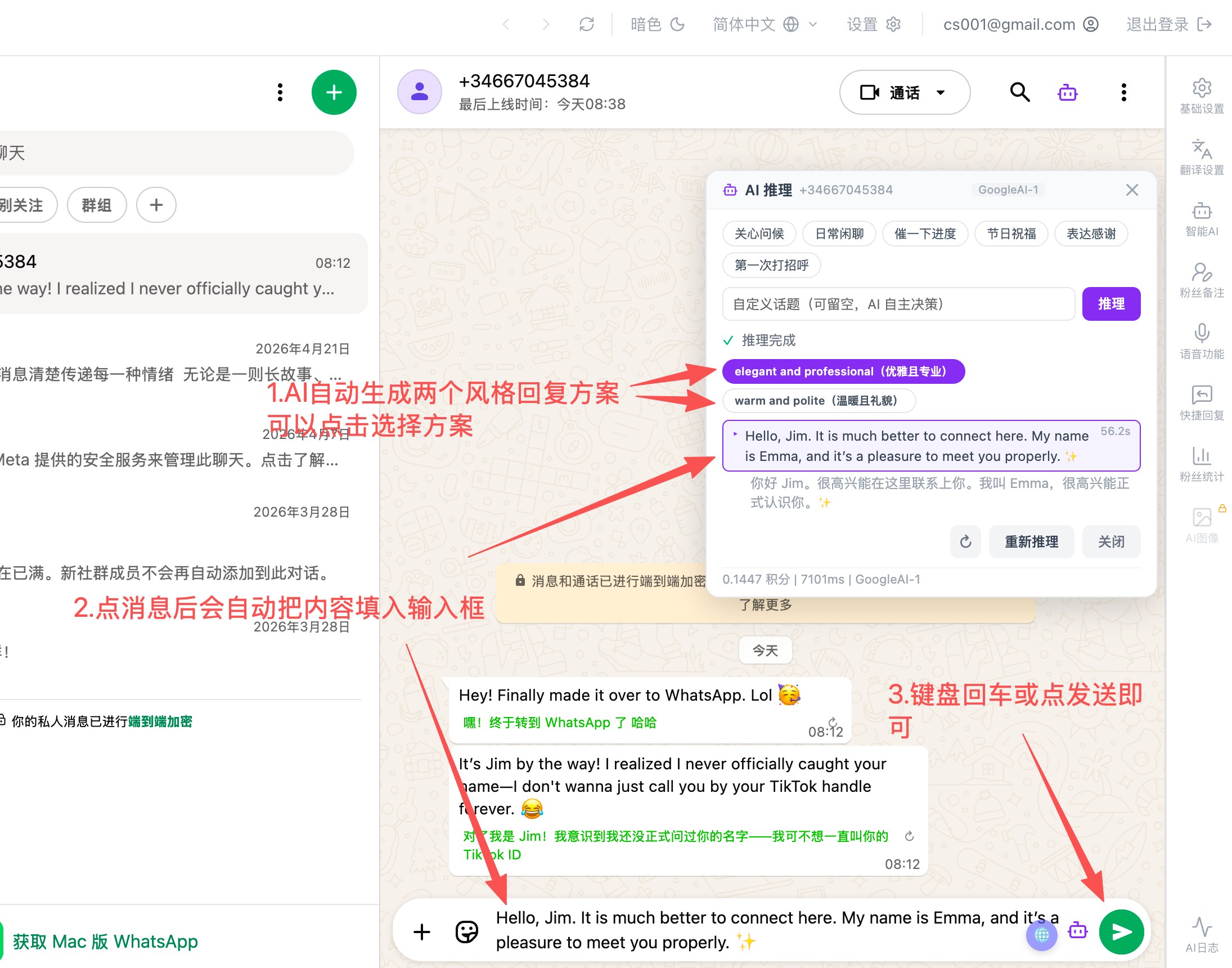Click the cs001@gmail.com account

click(x=1020, y=24)
